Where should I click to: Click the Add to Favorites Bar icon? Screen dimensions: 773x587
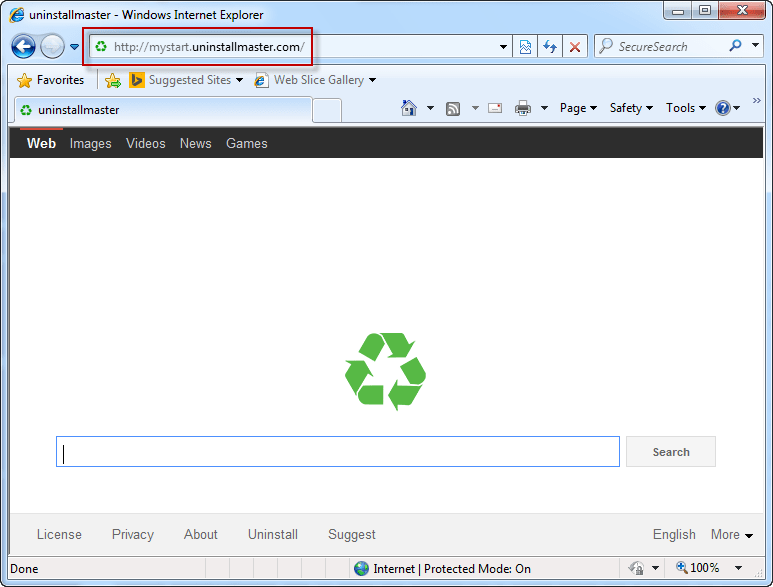[x=113, y=80]
